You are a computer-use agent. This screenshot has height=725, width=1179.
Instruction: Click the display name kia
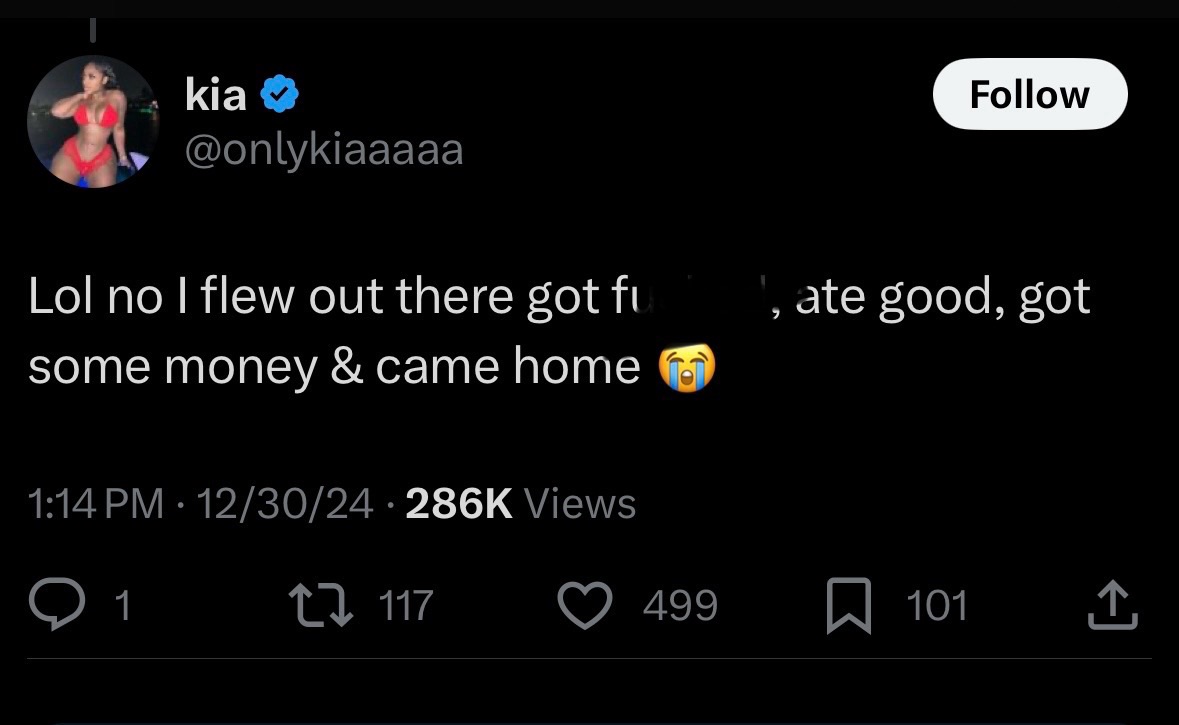(215, 96)
